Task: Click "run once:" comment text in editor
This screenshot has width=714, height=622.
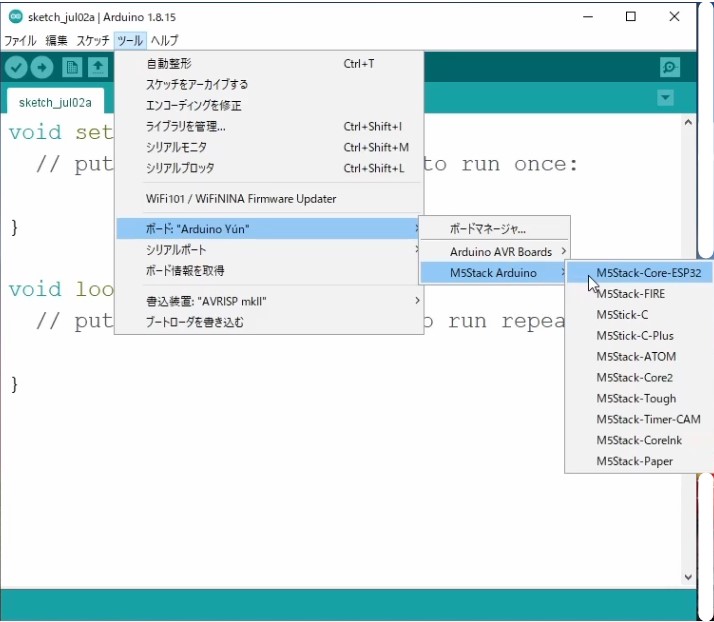Action: coord(520,164)
